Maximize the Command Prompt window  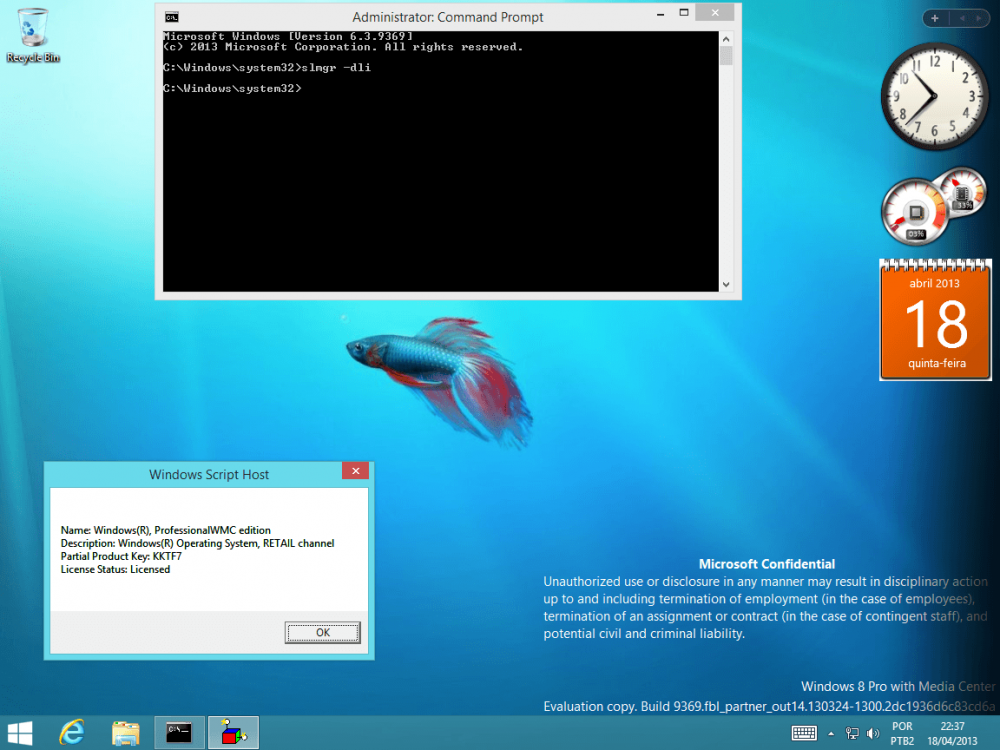684,13
